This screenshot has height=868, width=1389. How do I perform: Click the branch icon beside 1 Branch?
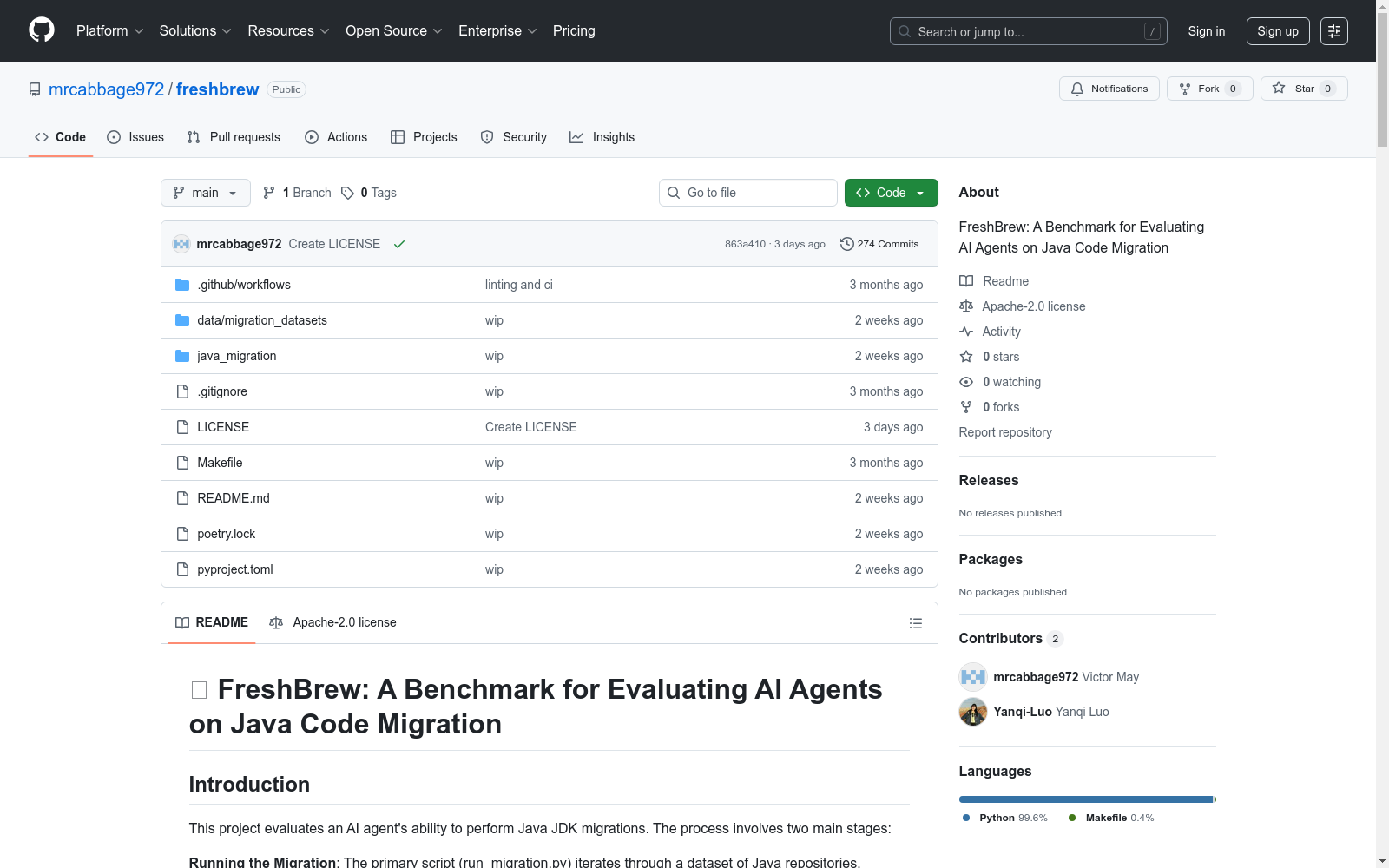tap(269, 193)
